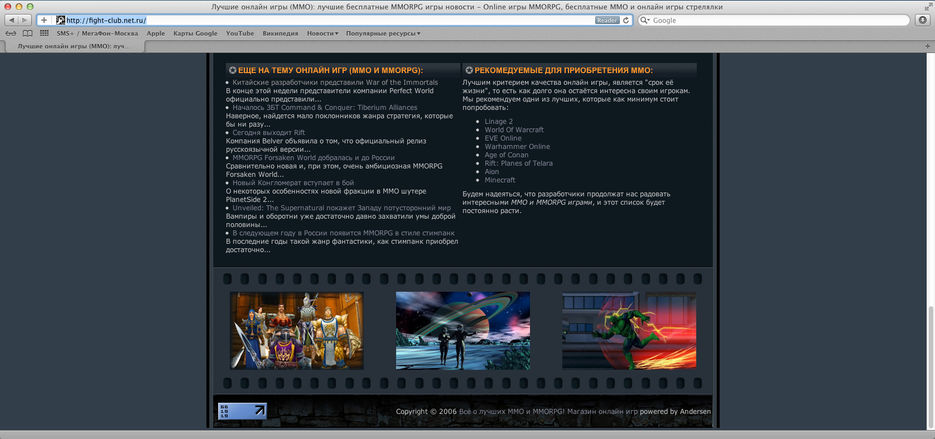The image size is (935, 439).
Task: Open the Apple bookmark
Action: 156,33
